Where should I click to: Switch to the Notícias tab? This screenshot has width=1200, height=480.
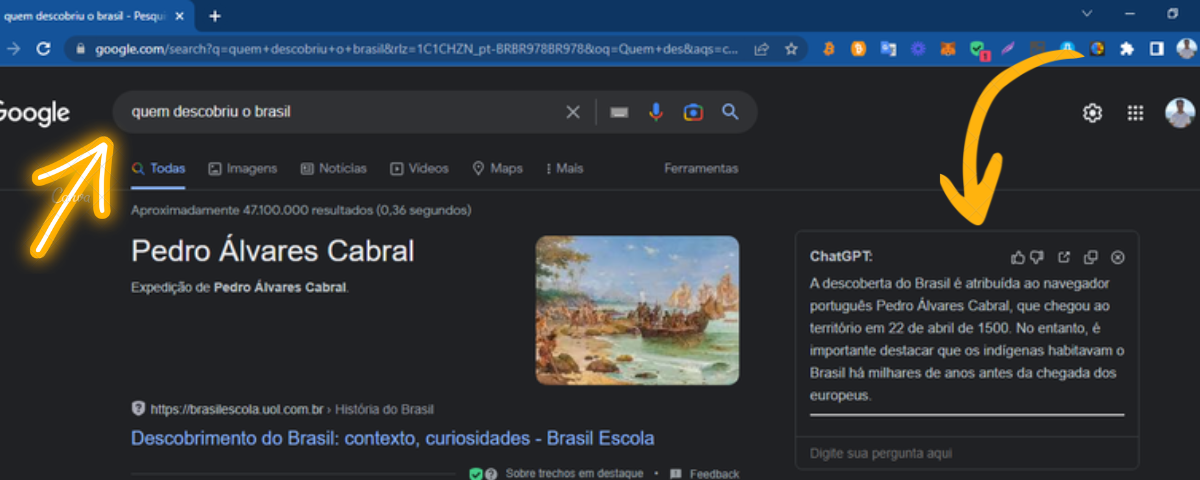(x=333, y=168)
